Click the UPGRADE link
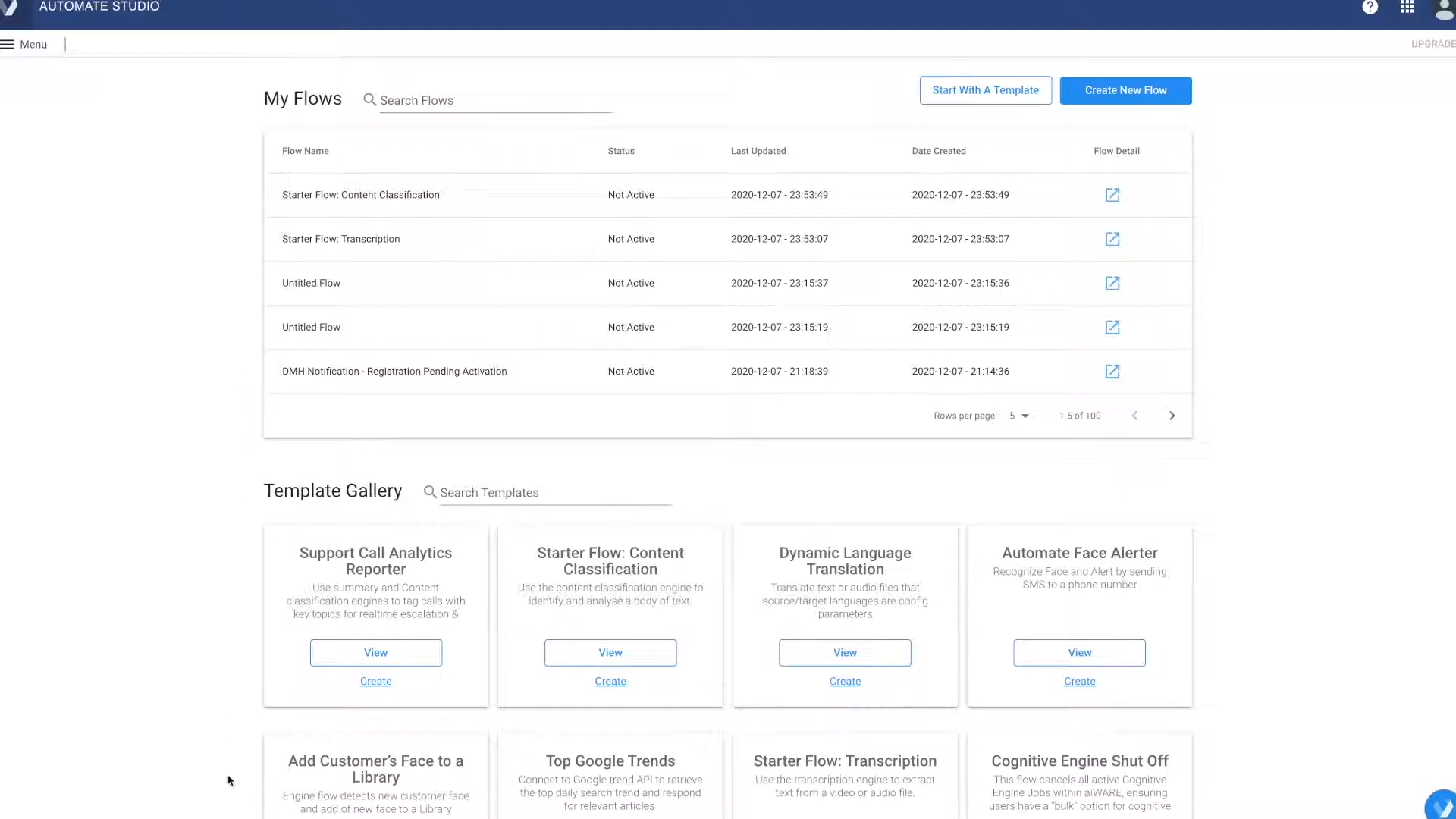The image size is (1456, 819). click(x=1432, y=43)
